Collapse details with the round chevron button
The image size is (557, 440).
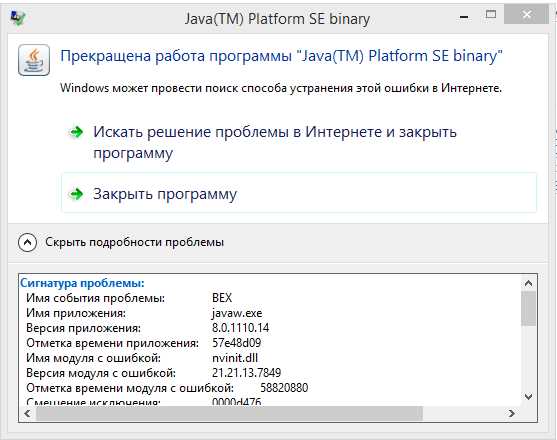(27, 243)
